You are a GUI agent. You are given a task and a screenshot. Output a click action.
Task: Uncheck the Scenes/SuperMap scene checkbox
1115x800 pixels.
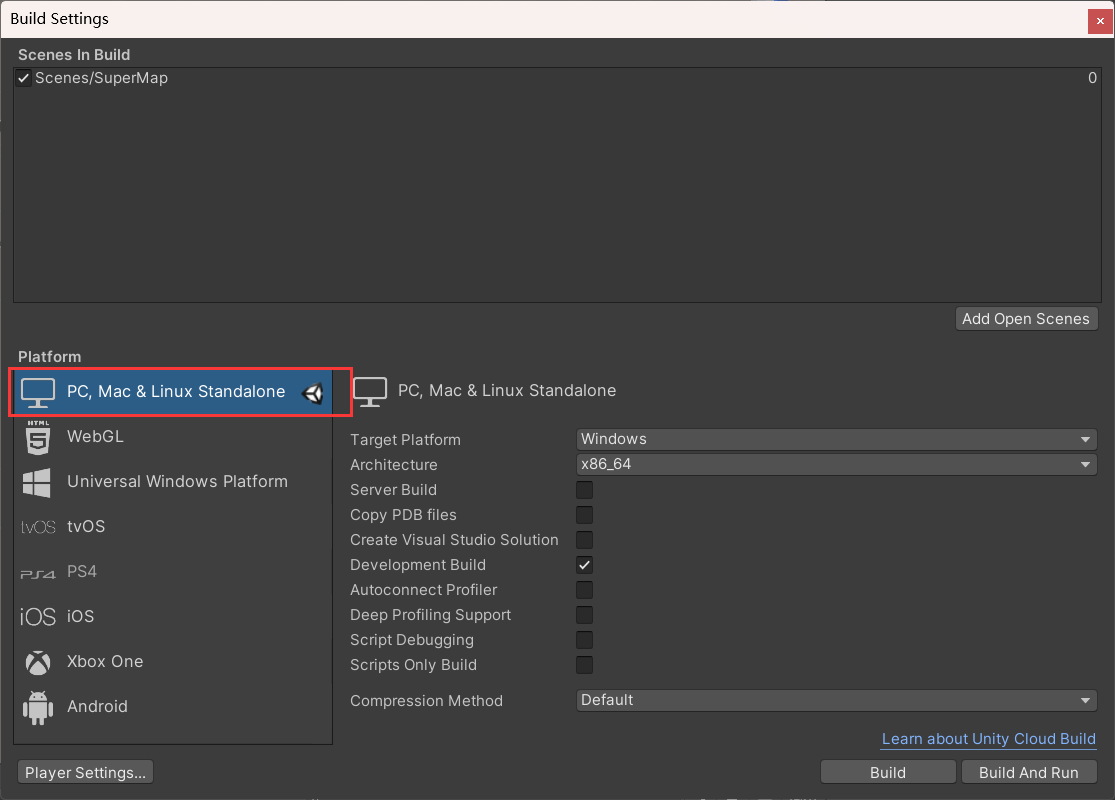point(23,78)
